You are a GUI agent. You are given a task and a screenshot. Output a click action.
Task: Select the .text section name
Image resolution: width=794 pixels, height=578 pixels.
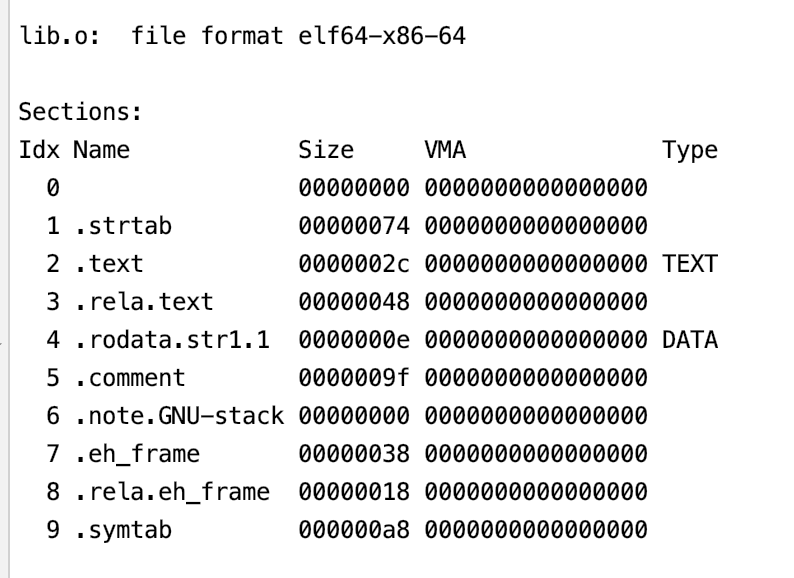point(110,265)
